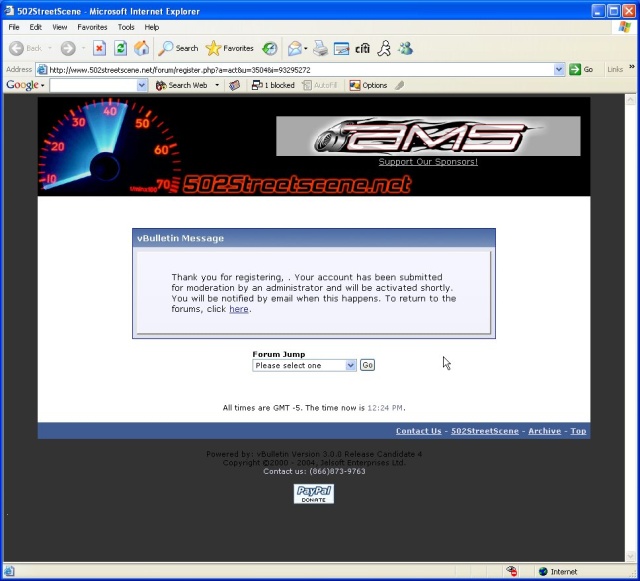Click the Top footer link

tap(578, 431)
